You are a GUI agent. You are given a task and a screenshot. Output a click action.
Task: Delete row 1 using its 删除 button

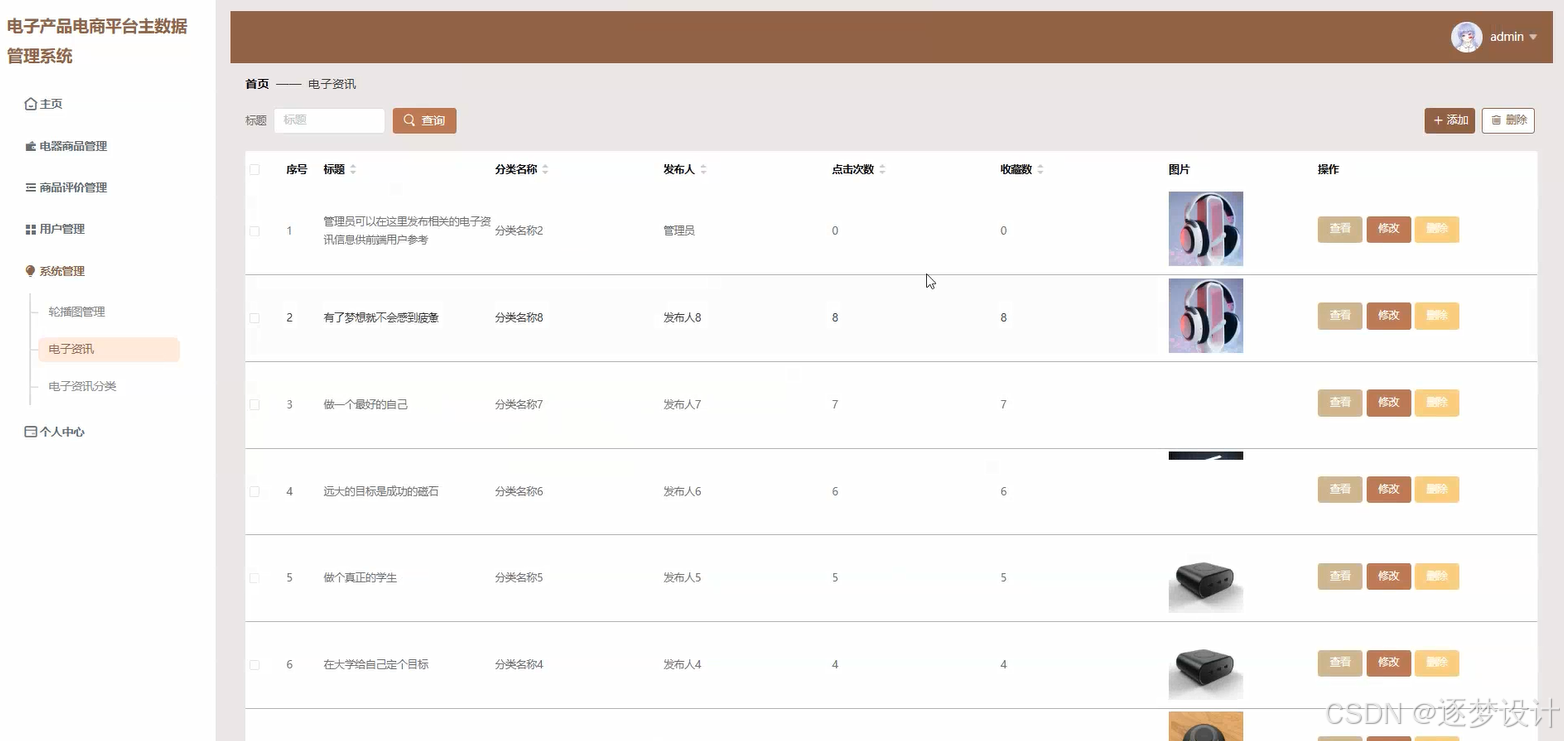(1437, 229)
